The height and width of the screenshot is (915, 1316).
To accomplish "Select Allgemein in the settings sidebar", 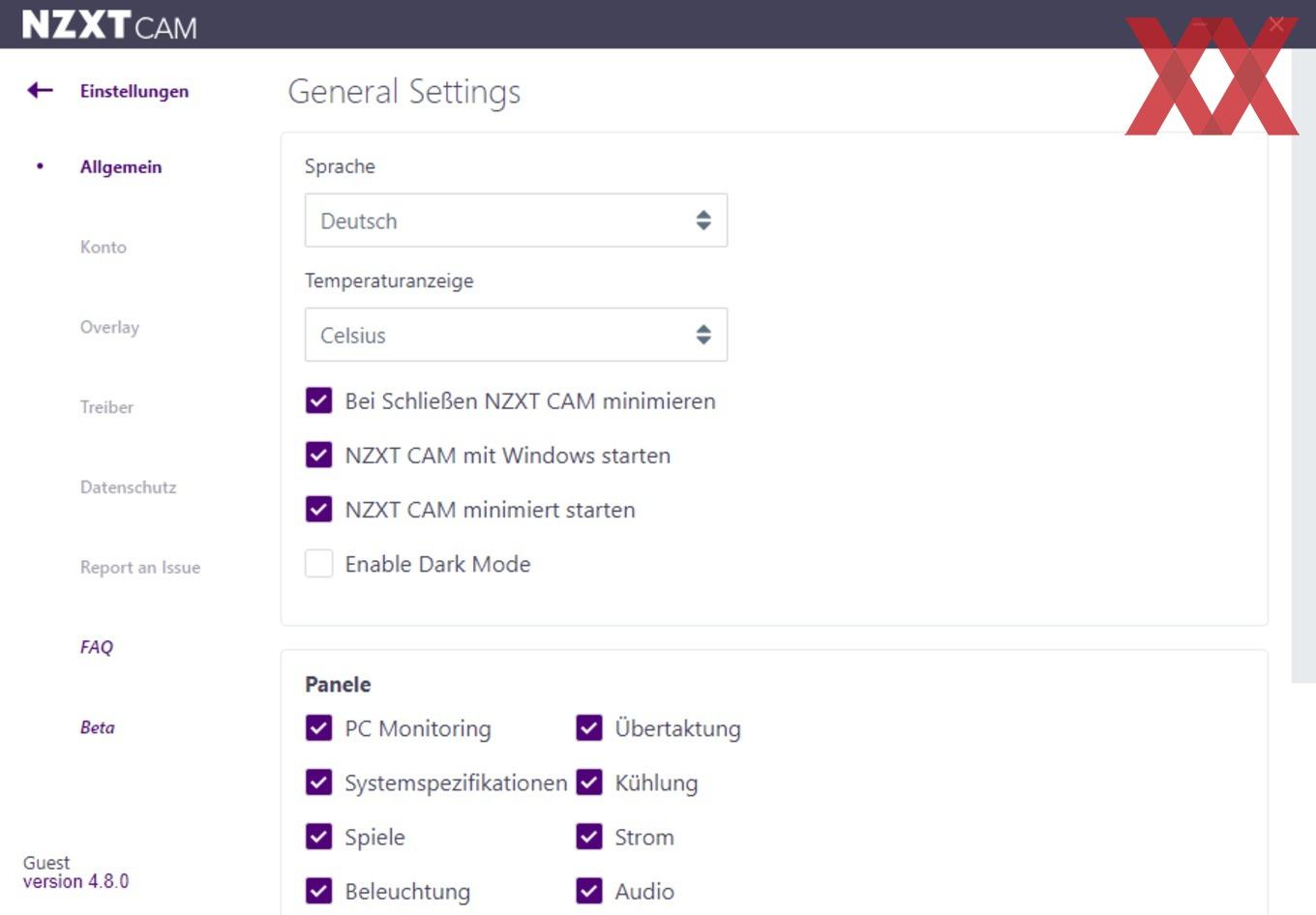I will (121, 166).
